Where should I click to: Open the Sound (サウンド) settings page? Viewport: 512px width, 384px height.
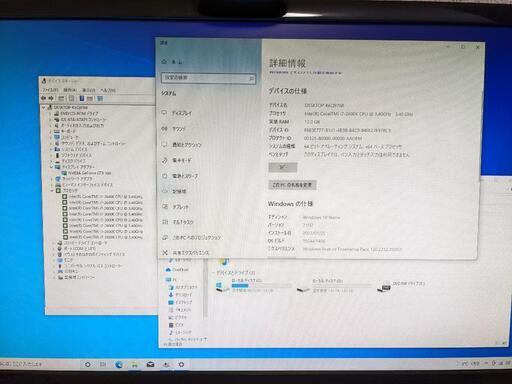click(x=178, y=129)
